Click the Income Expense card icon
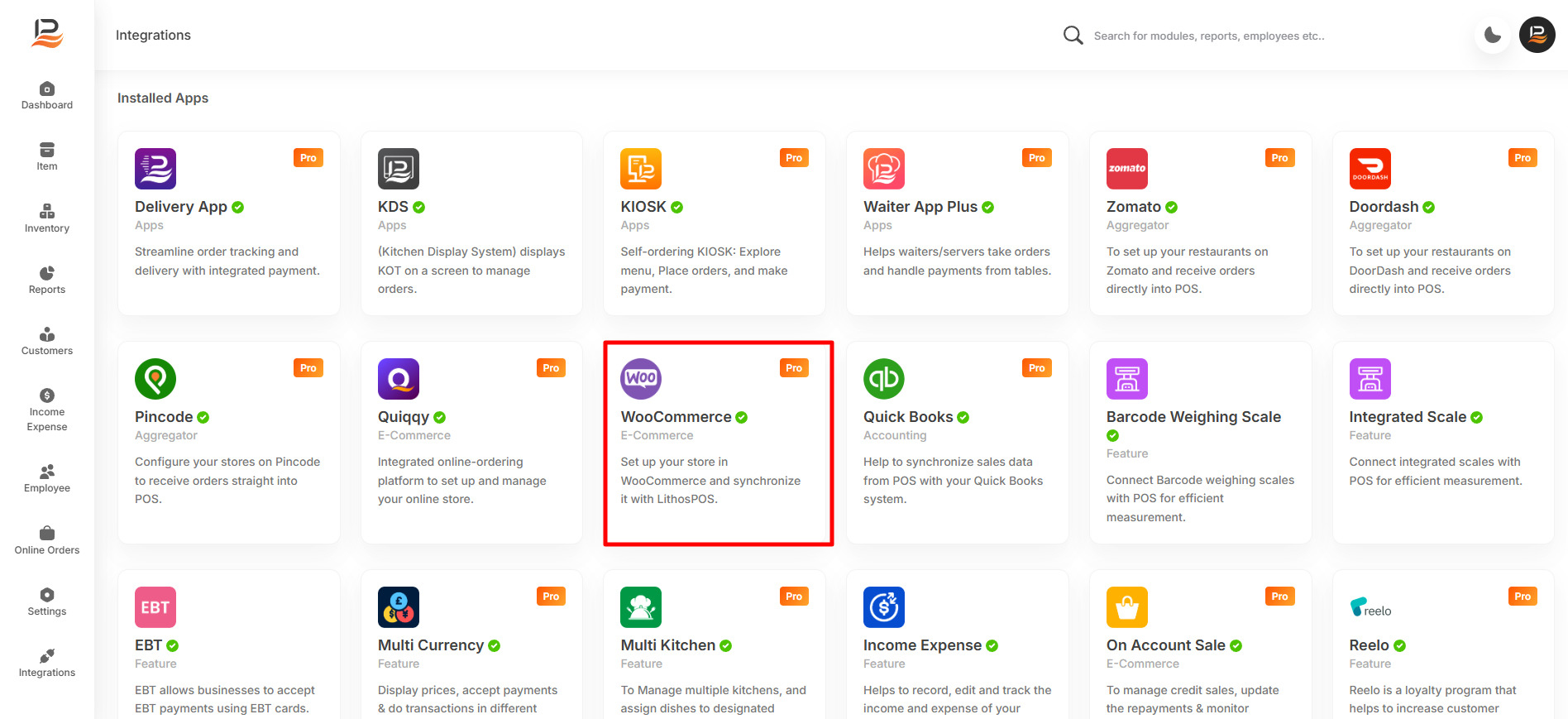The image size is (1568, 719). pyautogui.click(x=884, y=607)
